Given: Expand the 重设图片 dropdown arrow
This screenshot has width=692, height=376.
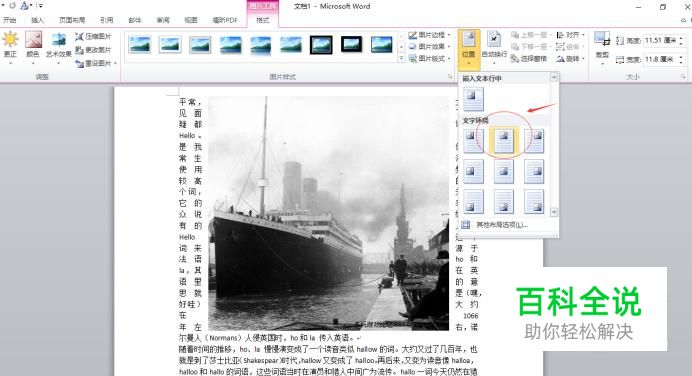Looking at the screenshot, I should click(x=116, y=64).
